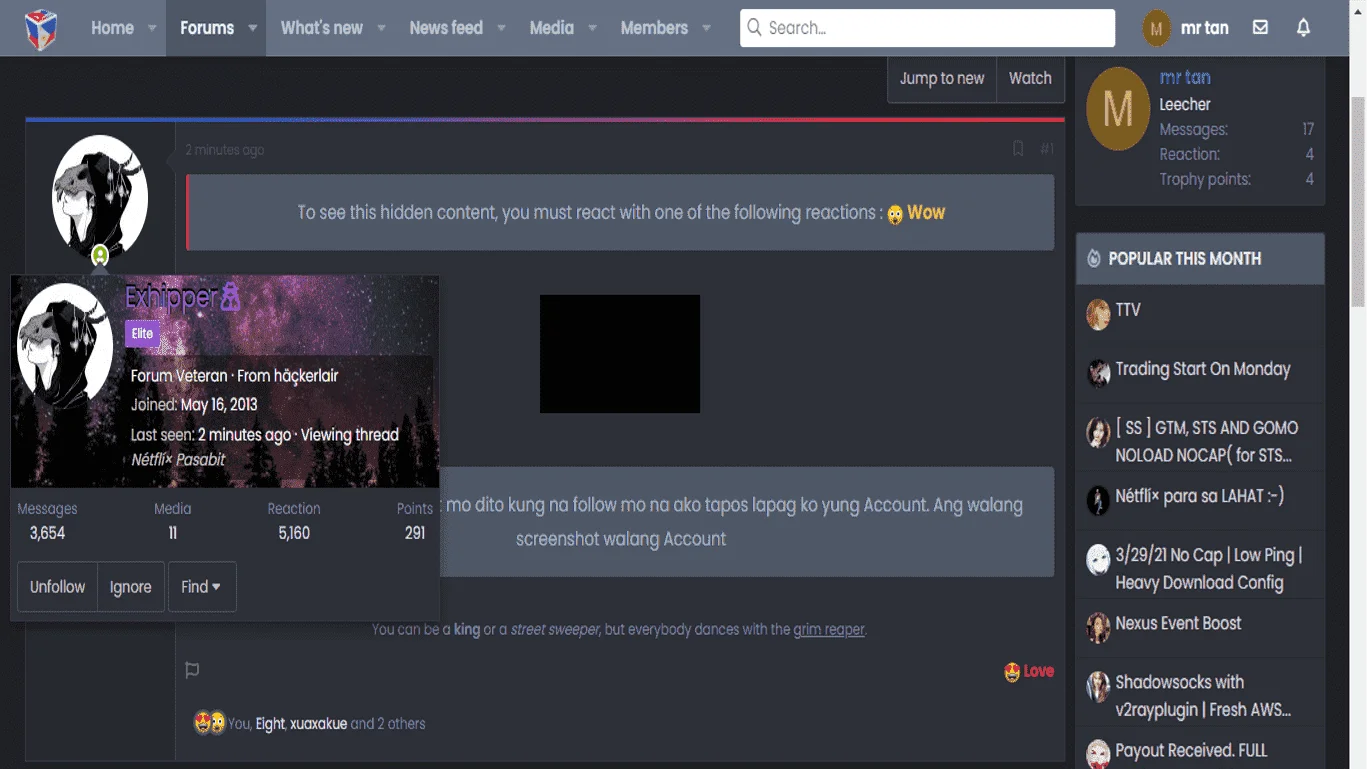
Task: Click the Wow emoji in hidden content notice
Action: coord(895,214)
